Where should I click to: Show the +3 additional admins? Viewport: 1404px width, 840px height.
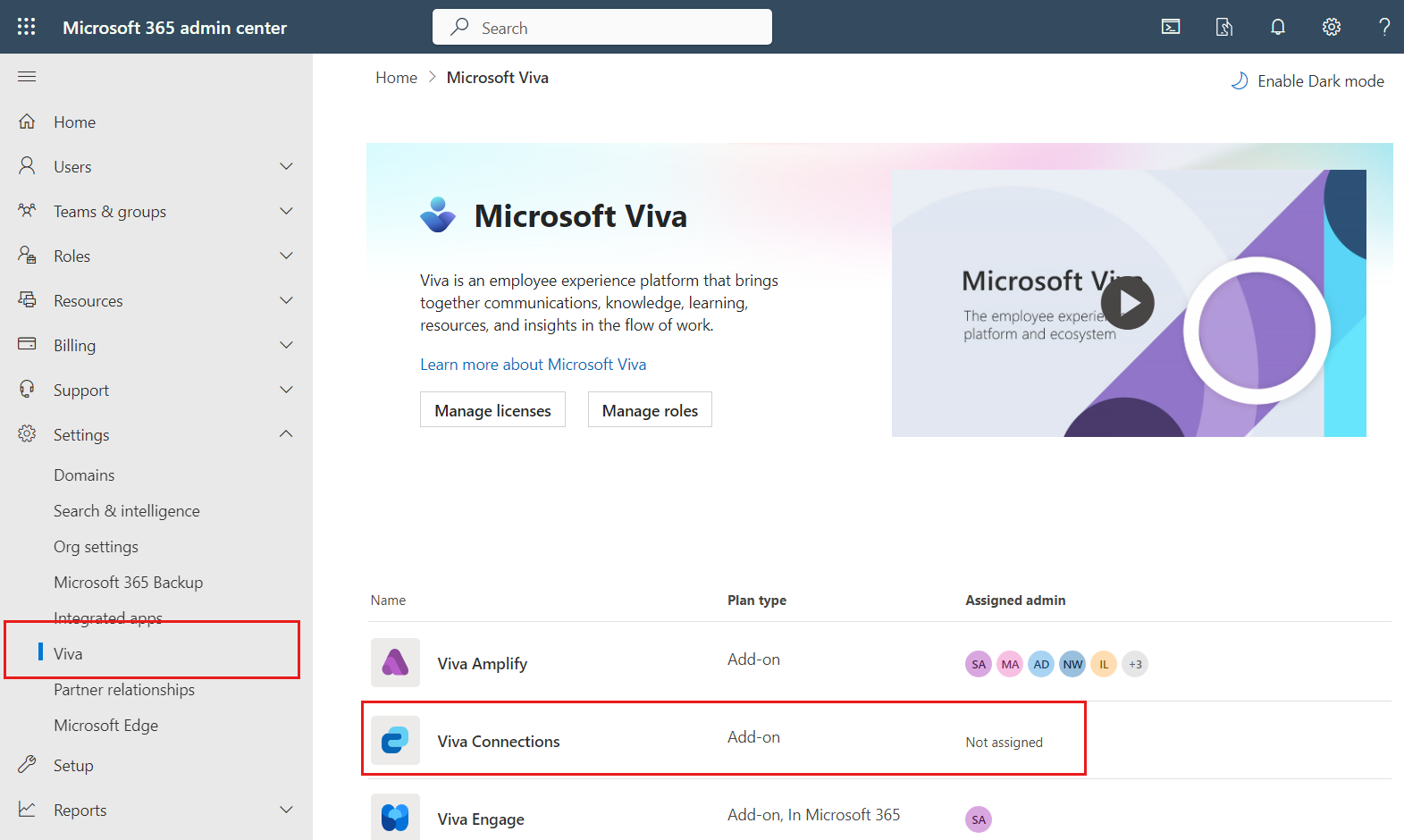click(x=1135, y=664)
